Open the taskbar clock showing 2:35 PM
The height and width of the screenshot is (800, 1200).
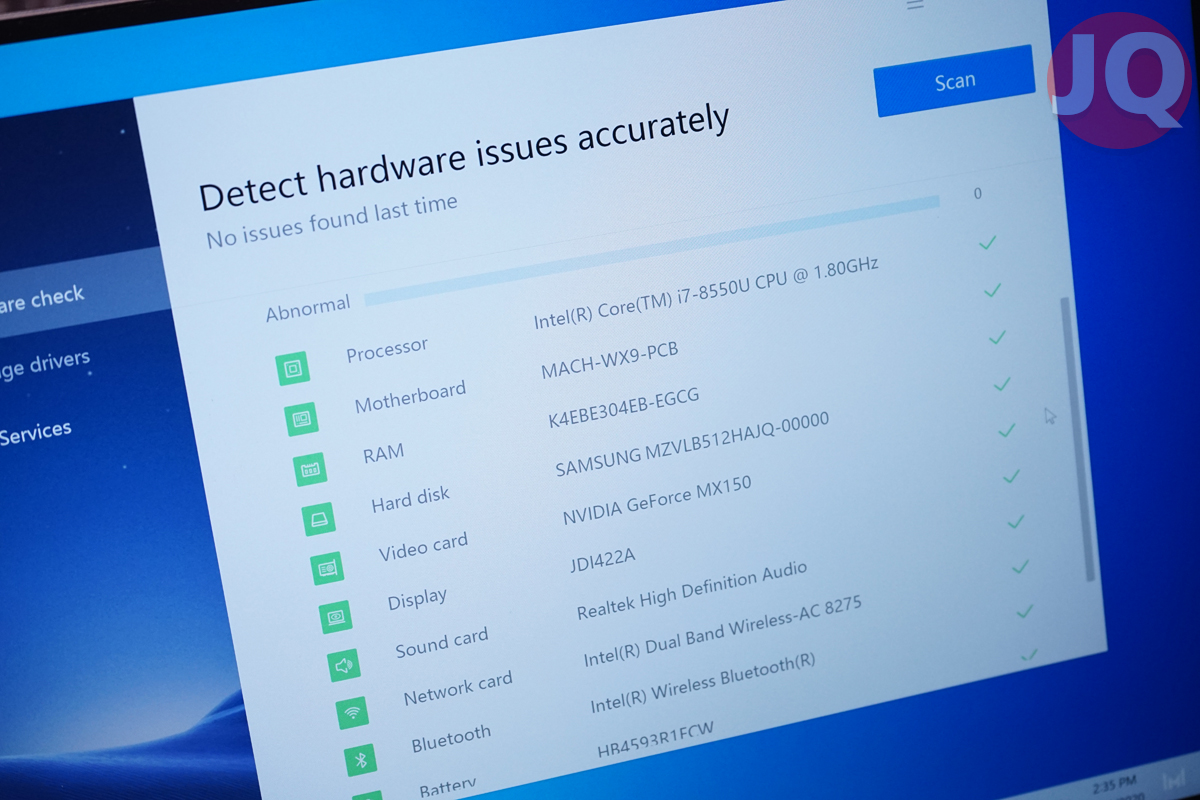1113,785
